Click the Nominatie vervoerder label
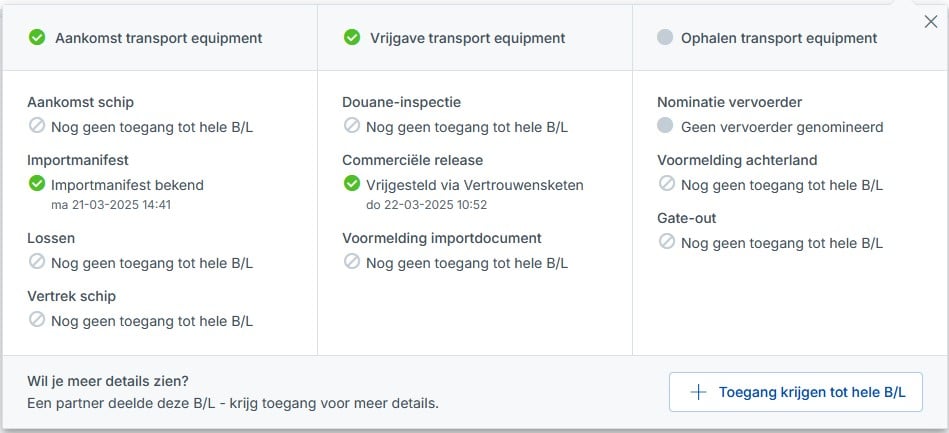Viewport: 949px width, 433px height. point(729,102)
